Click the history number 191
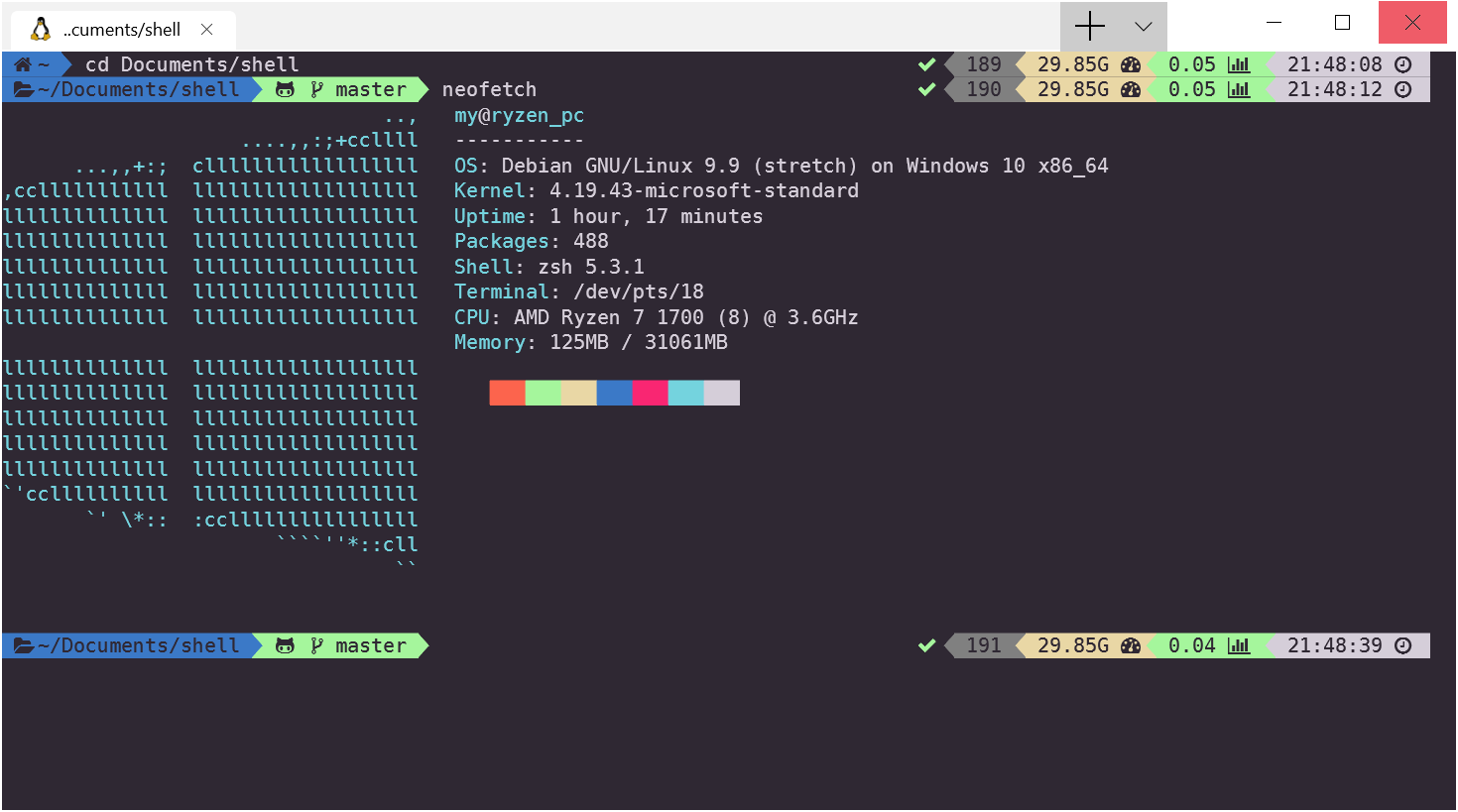This screenshot has width=1458, height=812. coord(984,645)
